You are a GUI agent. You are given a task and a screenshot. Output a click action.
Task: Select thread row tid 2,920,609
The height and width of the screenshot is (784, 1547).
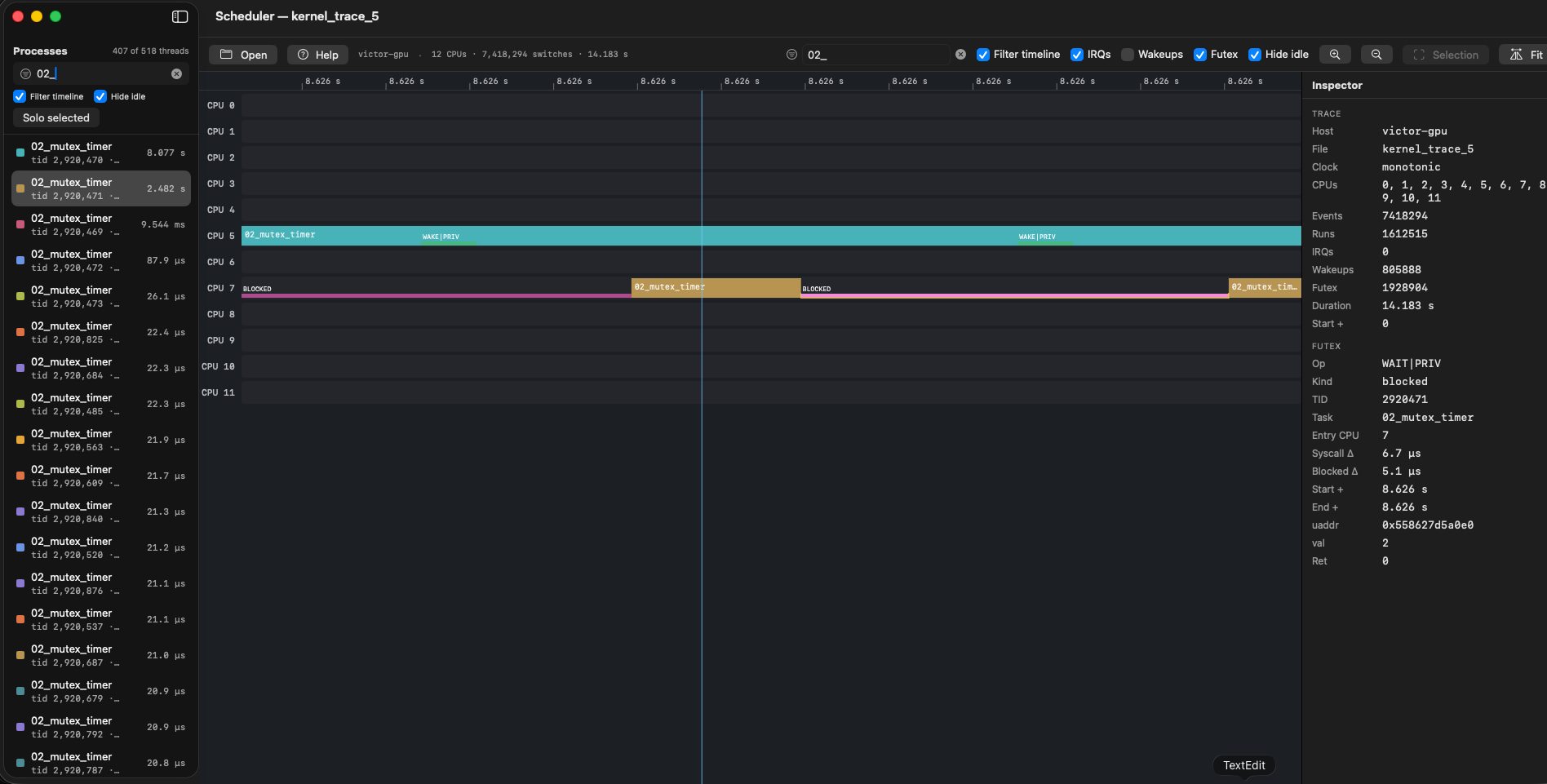pyautogui.click(x=101, y=476)
